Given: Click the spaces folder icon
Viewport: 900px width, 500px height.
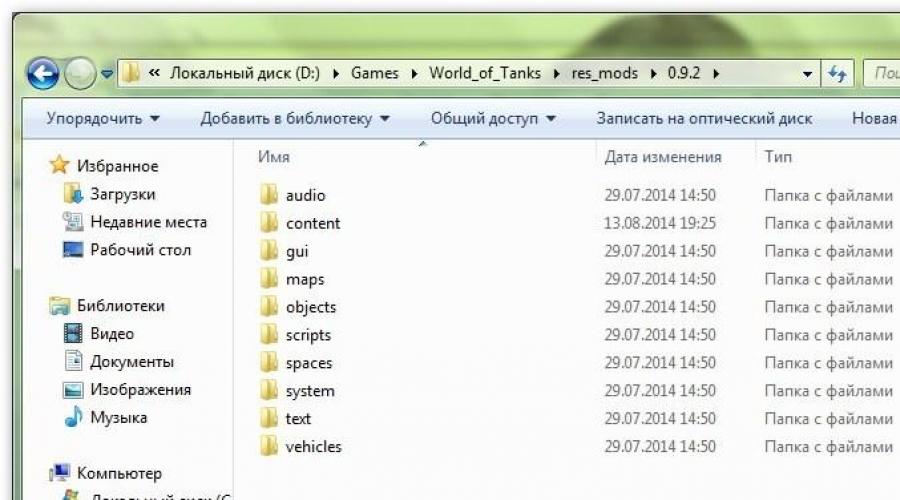Looking at the screenshot, I should coord(269,362).
